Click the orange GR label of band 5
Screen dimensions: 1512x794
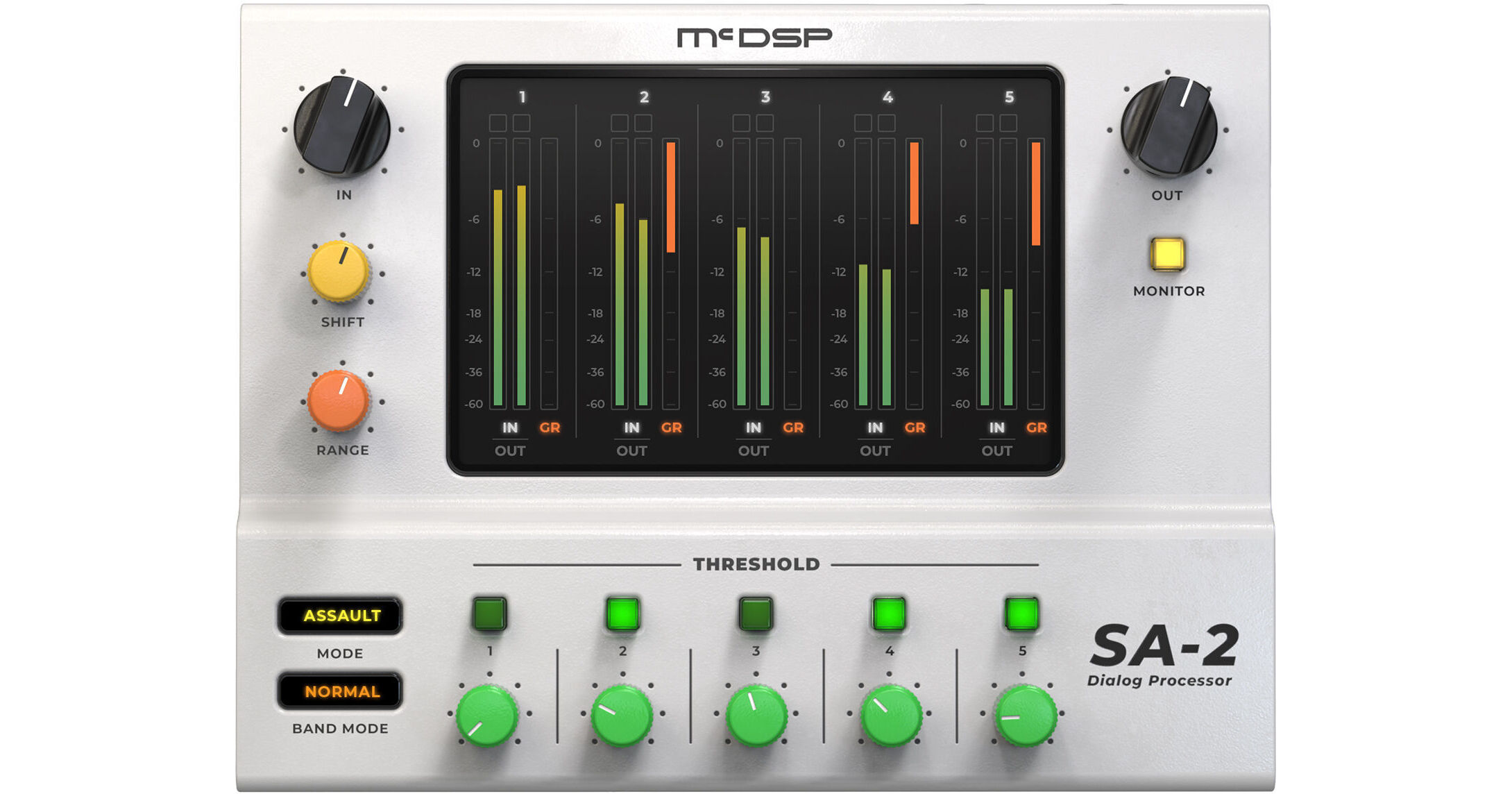coord(1037,428)
